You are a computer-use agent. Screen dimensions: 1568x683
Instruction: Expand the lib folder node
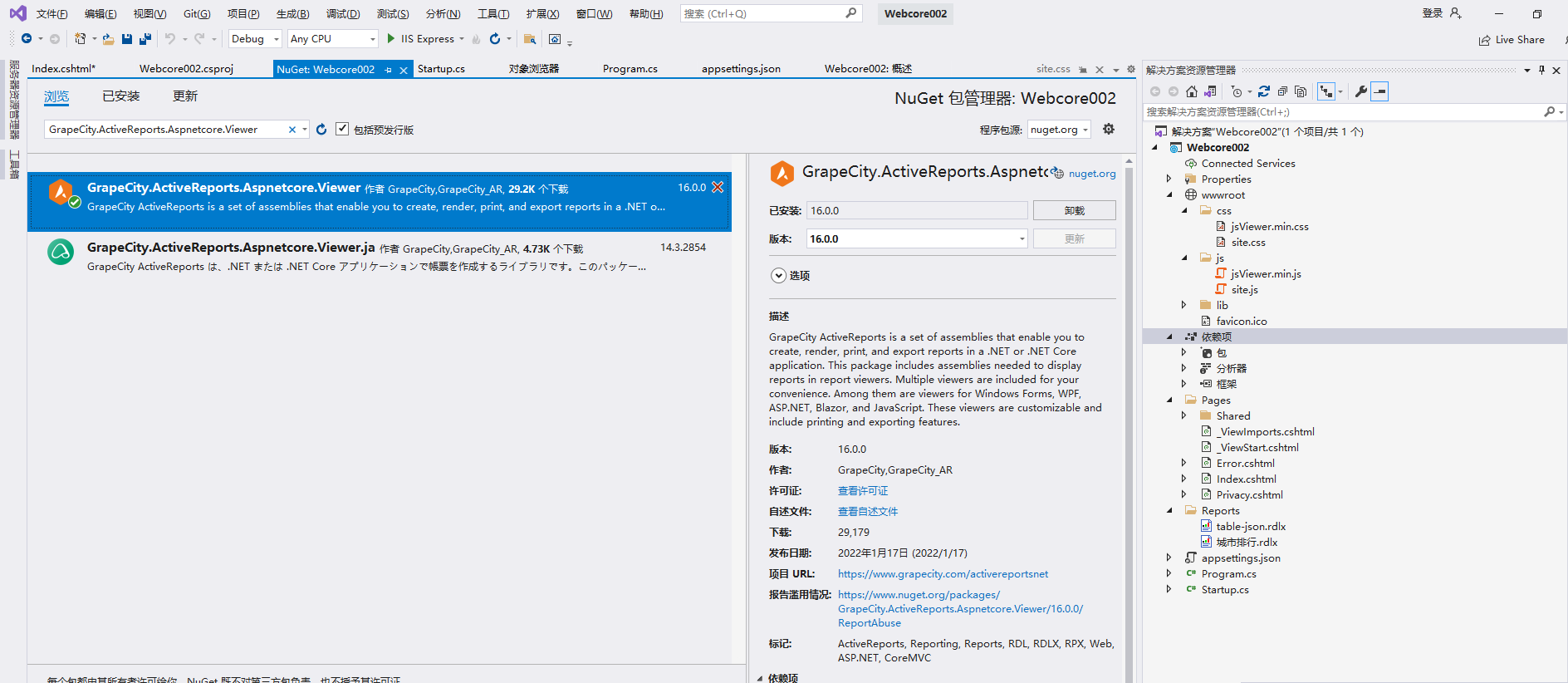(1184, 306)
